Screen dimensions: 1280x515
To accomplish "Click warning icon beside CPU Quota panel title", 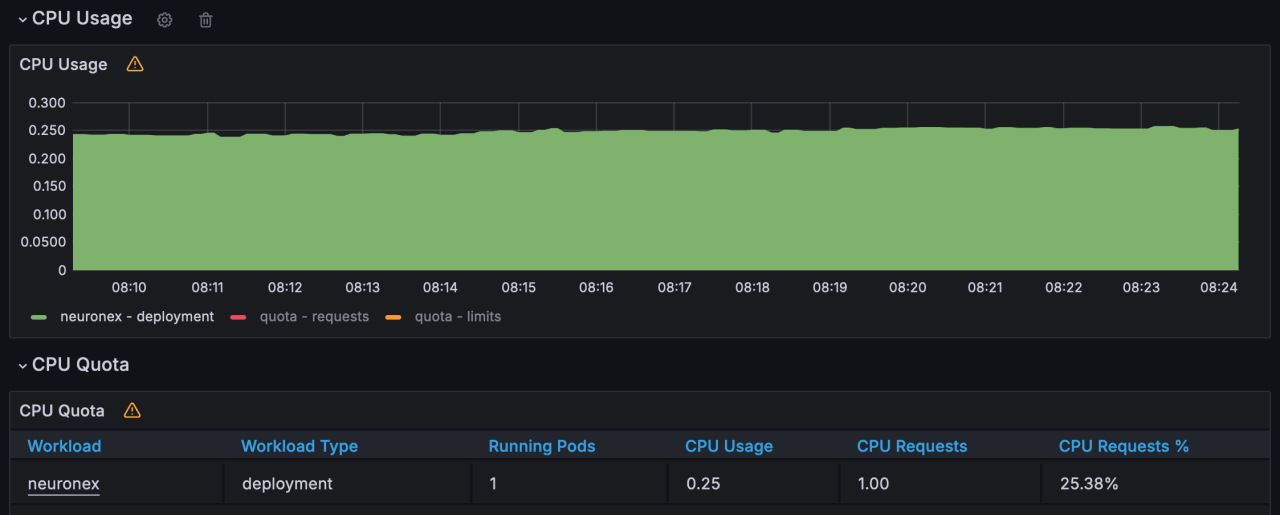I will point(132,410).
